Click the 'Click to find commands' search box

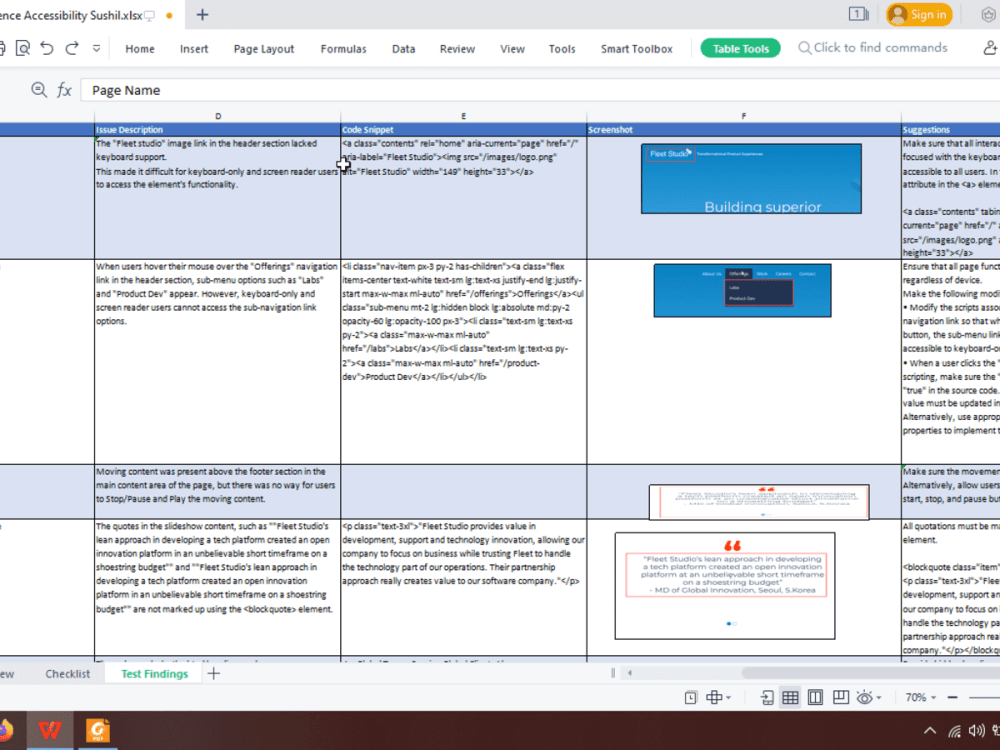872,48
